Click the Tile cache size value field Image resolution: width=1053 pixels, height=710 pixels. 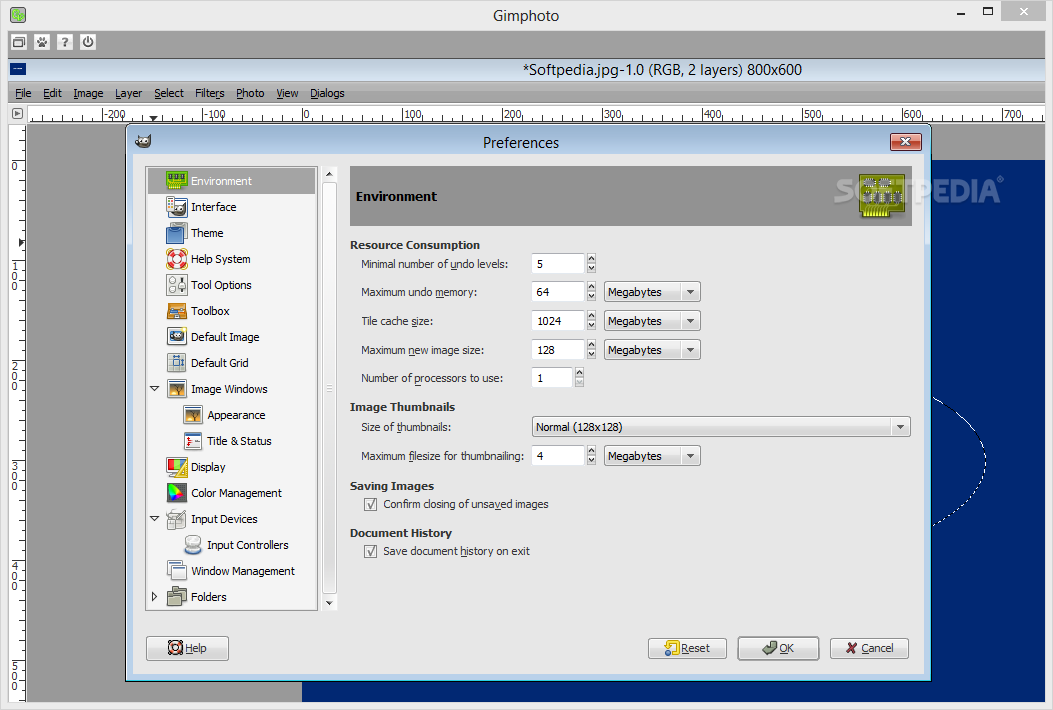pos(558,321)
